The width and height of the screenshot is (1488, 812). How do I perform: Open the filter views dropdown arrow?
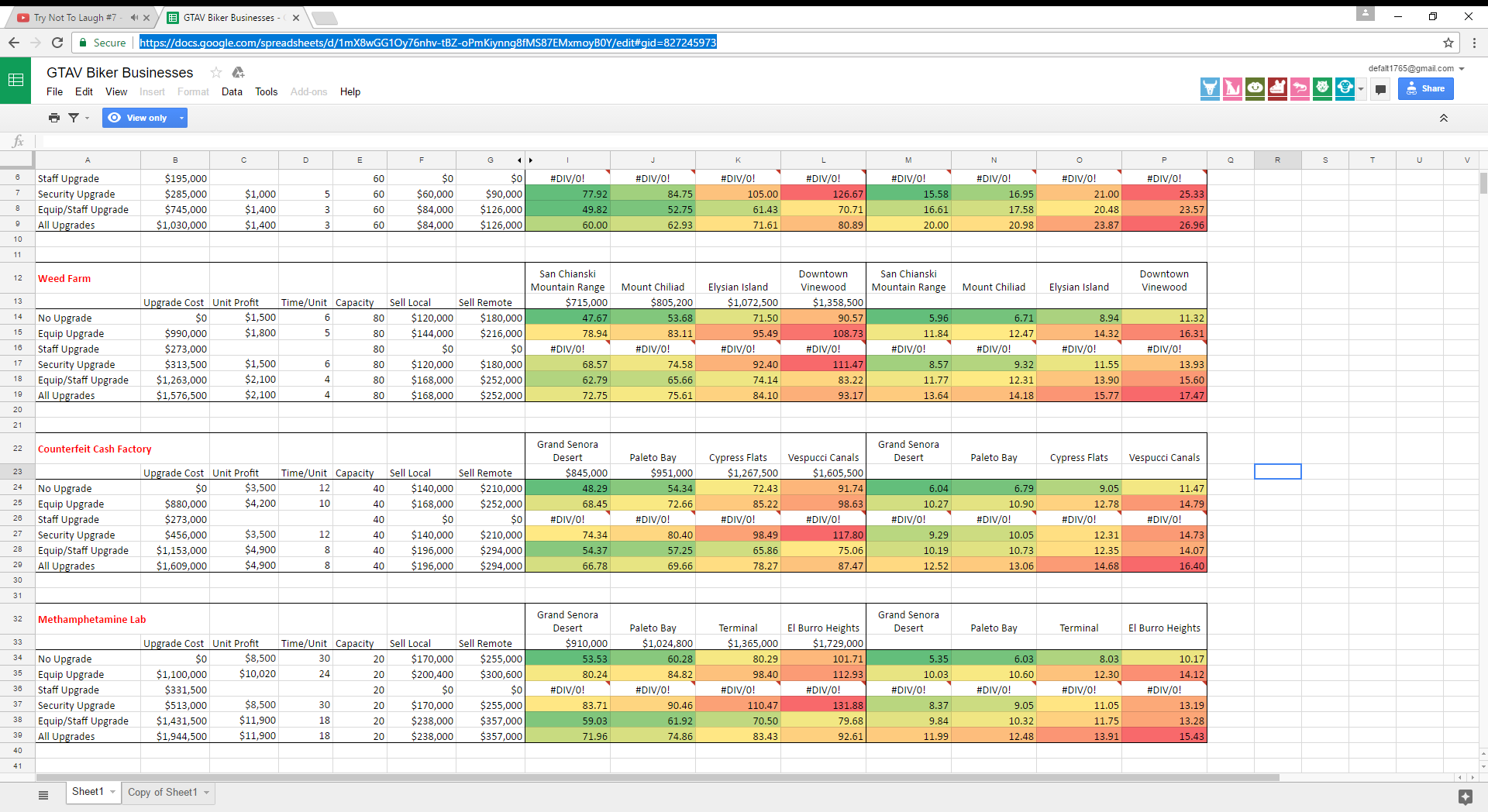tap(87, 118)
